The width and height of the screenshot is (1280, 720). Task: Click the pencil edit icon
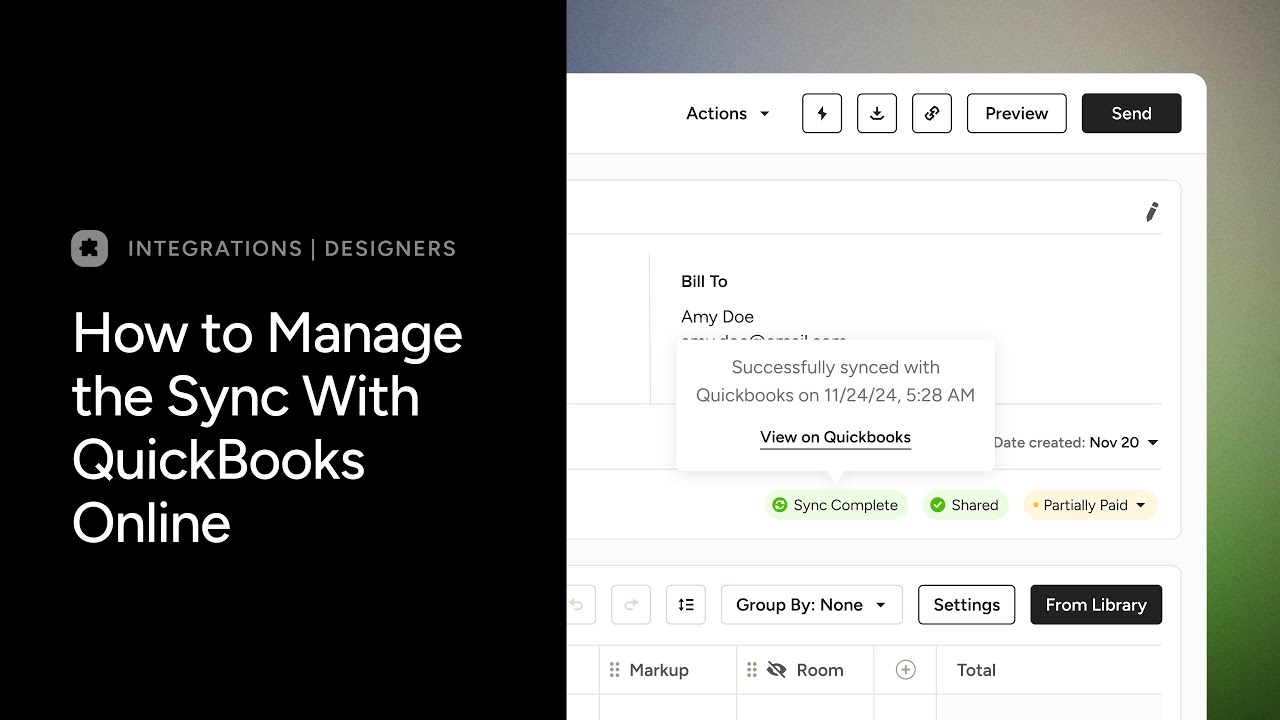point(1152,212)
